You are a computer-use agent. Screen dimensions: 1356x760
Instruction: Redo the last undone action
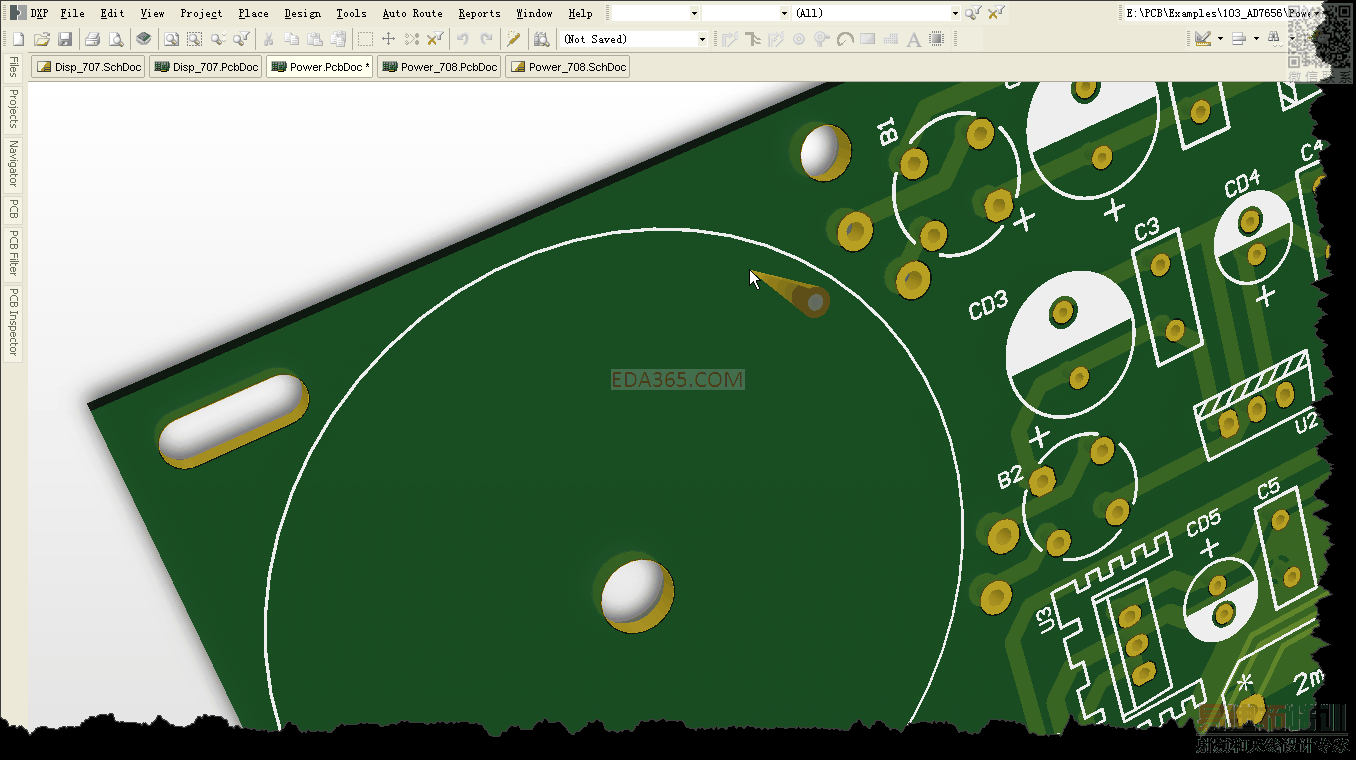coord(487,39)
